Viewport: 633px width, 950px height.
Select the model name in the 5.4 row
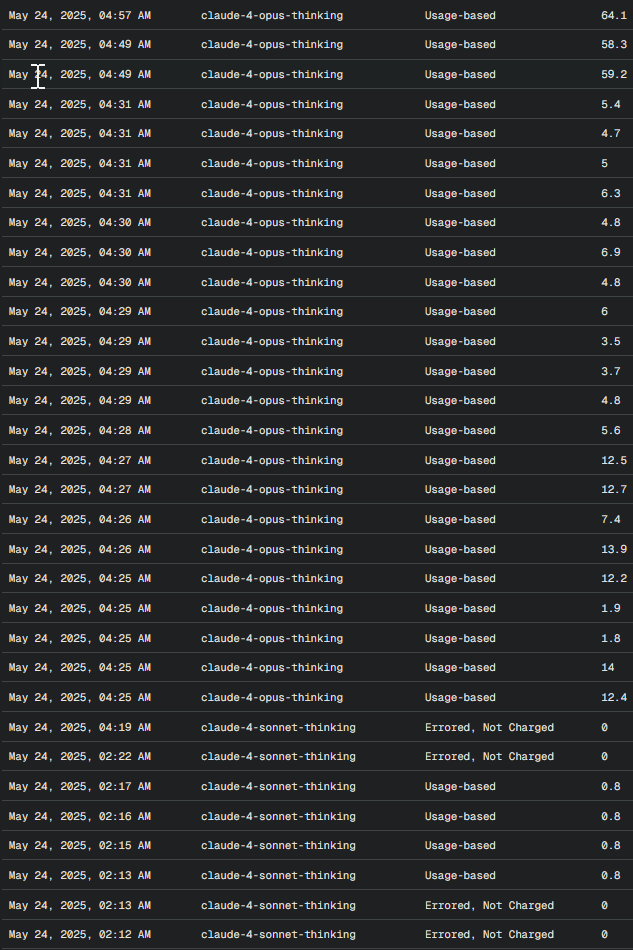point(272,104)
